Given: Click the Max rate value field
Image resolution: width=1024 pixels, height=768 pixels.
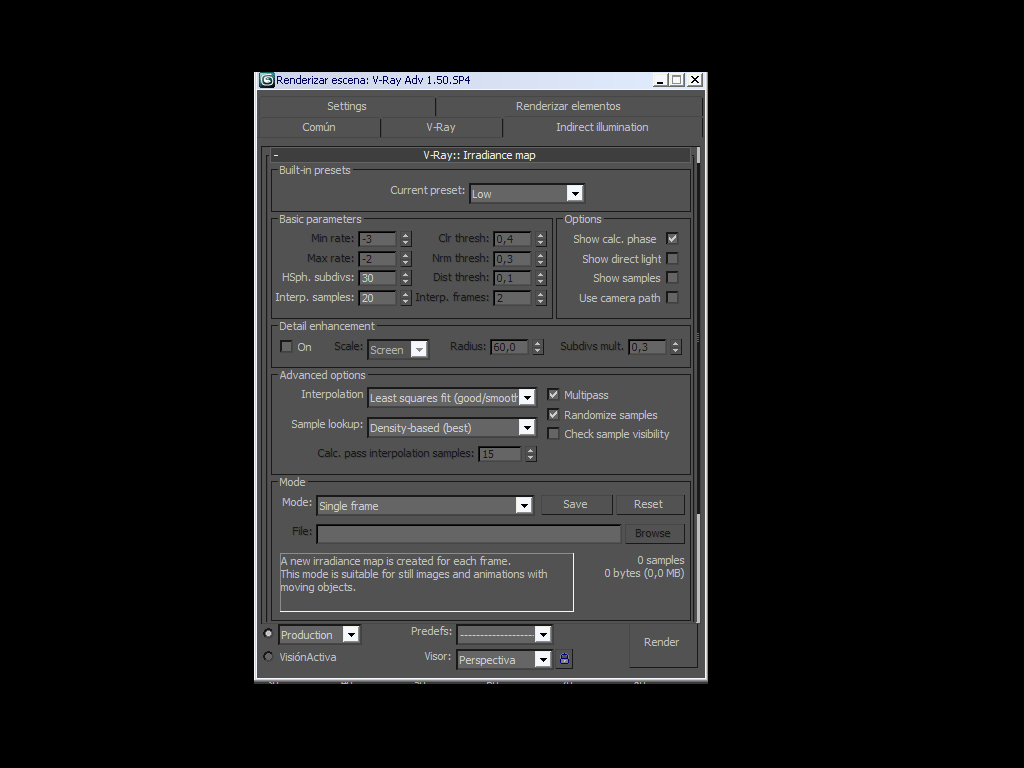Looking at the screenshot, I should point(377,259).
